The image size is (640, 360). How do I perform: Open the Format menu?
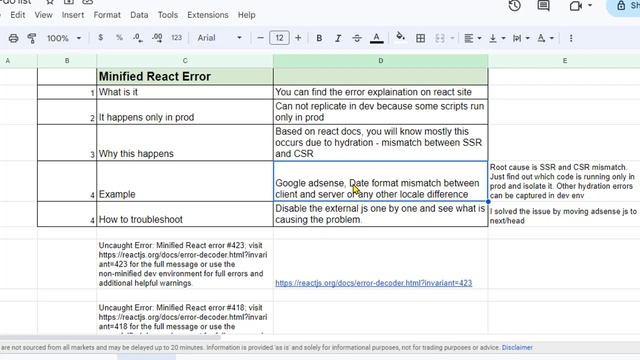[107, 15]
